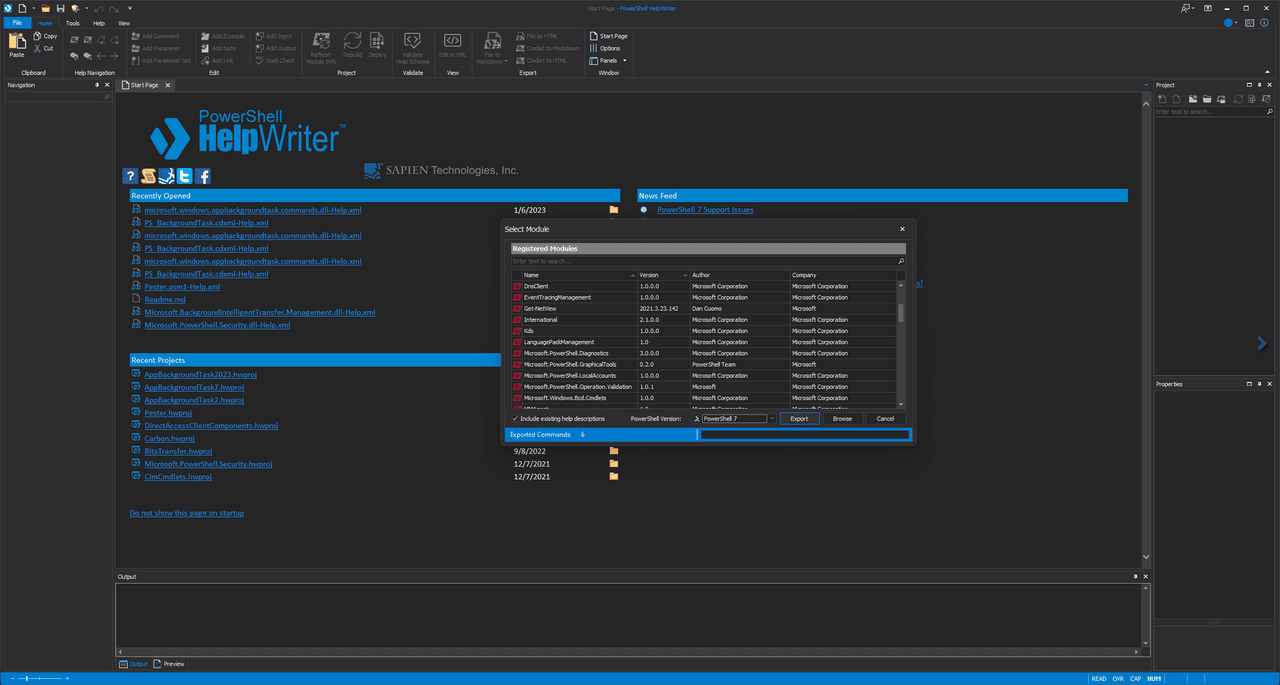Click the Copy icon in the ribbon
The width and height of the screenshot is (1280, 685).
coord(37,36)
